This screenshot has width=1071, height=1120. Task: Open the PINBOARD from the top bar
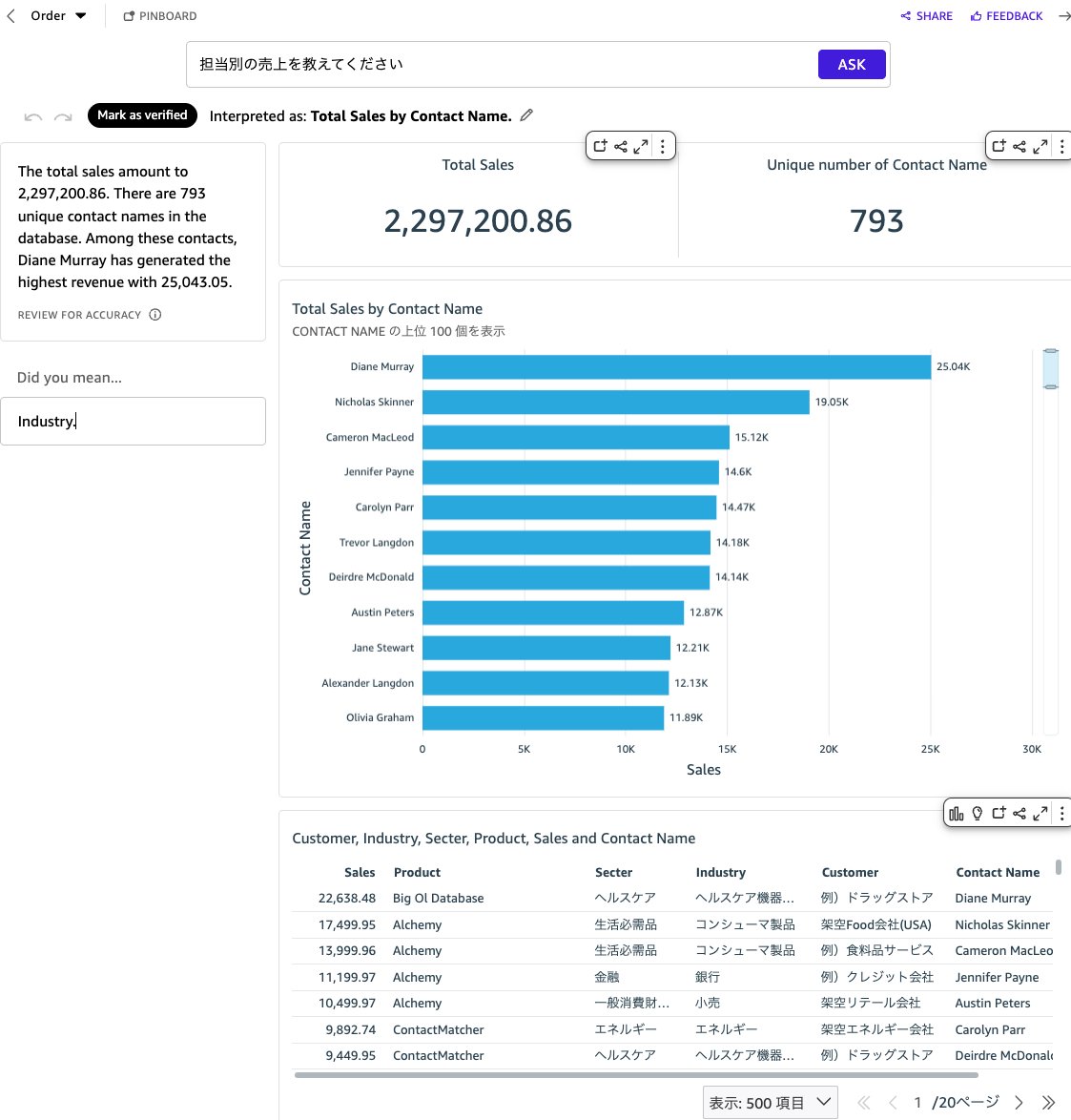click(x=159, y=15)
